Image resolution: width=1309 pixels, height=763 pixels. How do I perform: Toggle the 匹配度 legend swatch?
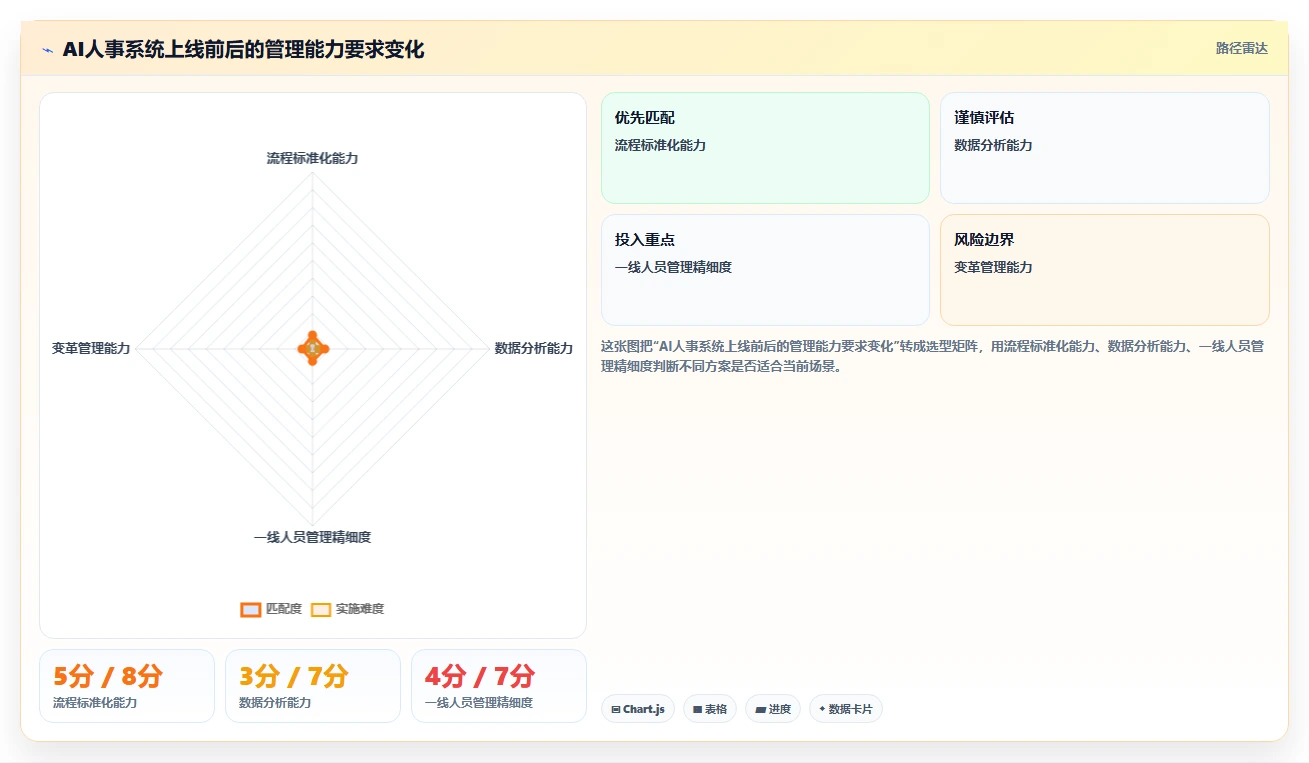click(x=251, y=609)
